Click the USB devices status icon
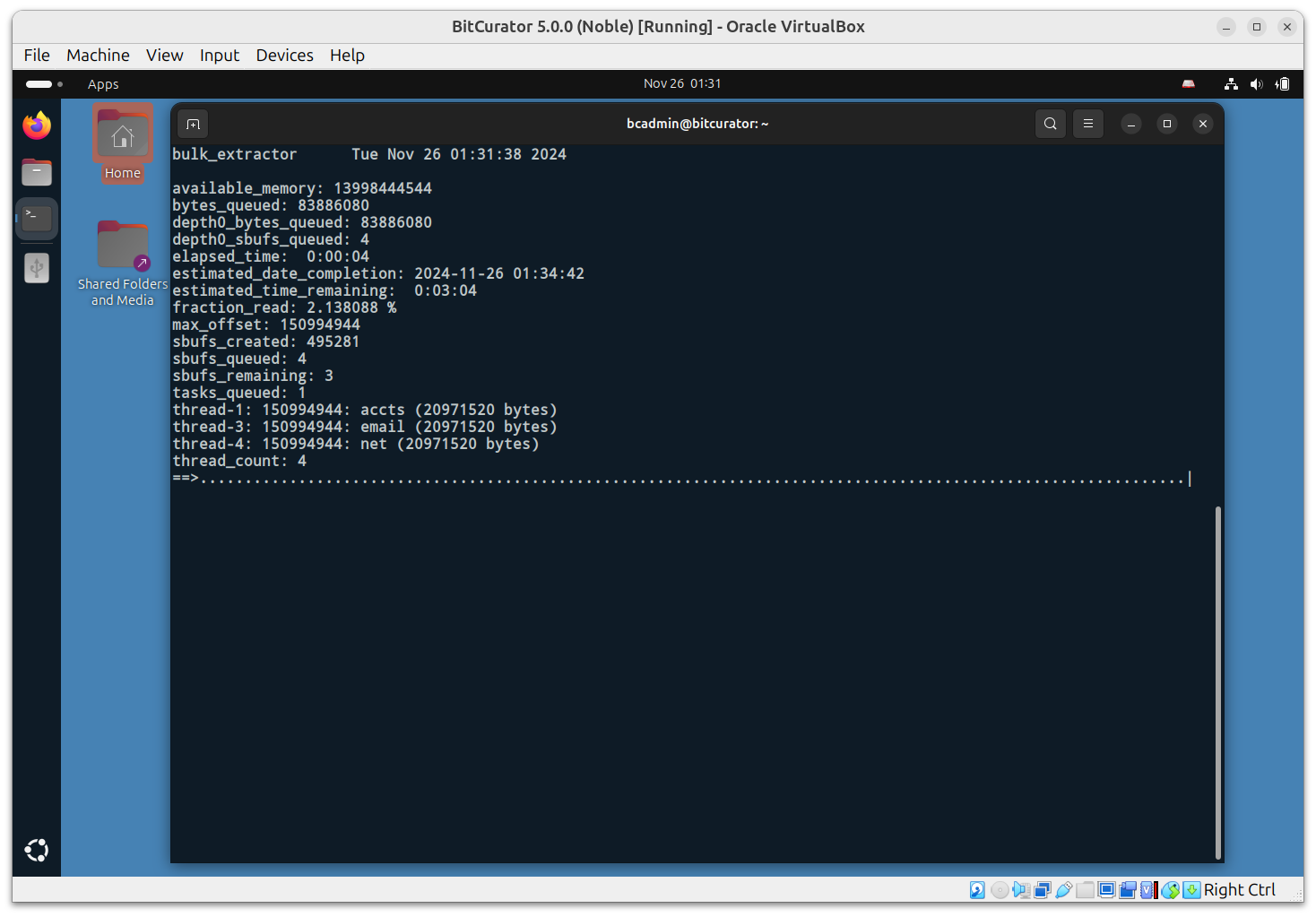Image resolution: width=1316 pixels, height=917 pixels. pos(1064,890)
